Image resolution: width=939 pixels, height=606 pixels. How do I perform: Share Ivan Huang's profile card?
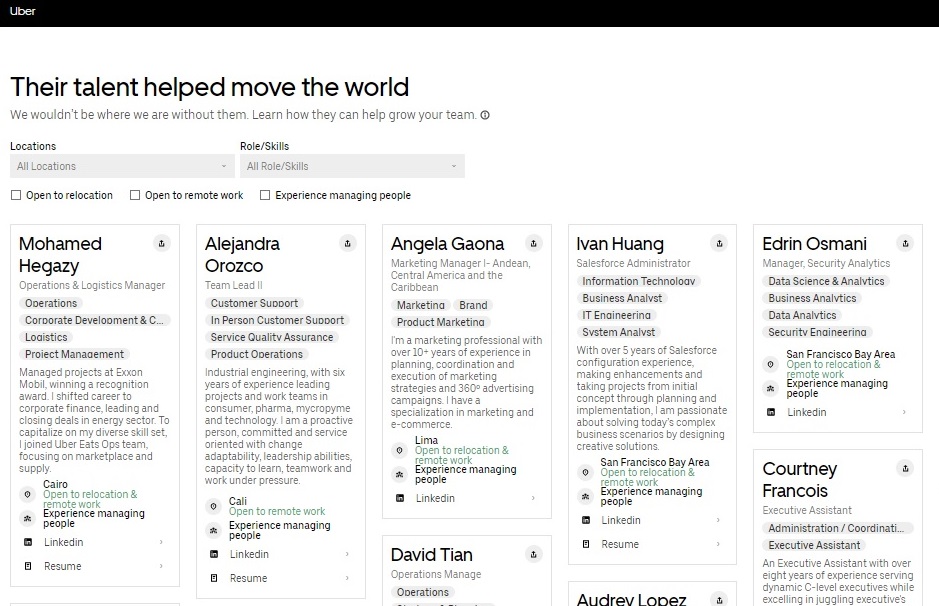pyautogui.click(x=719, y=243)
